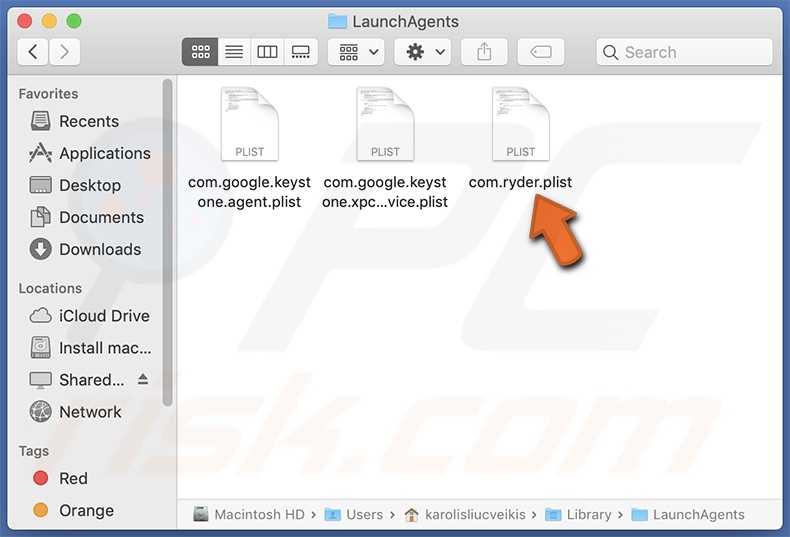Go back with the left chevron button
The height and width of the screenshot is (537, 790).
tap(33, 52)
